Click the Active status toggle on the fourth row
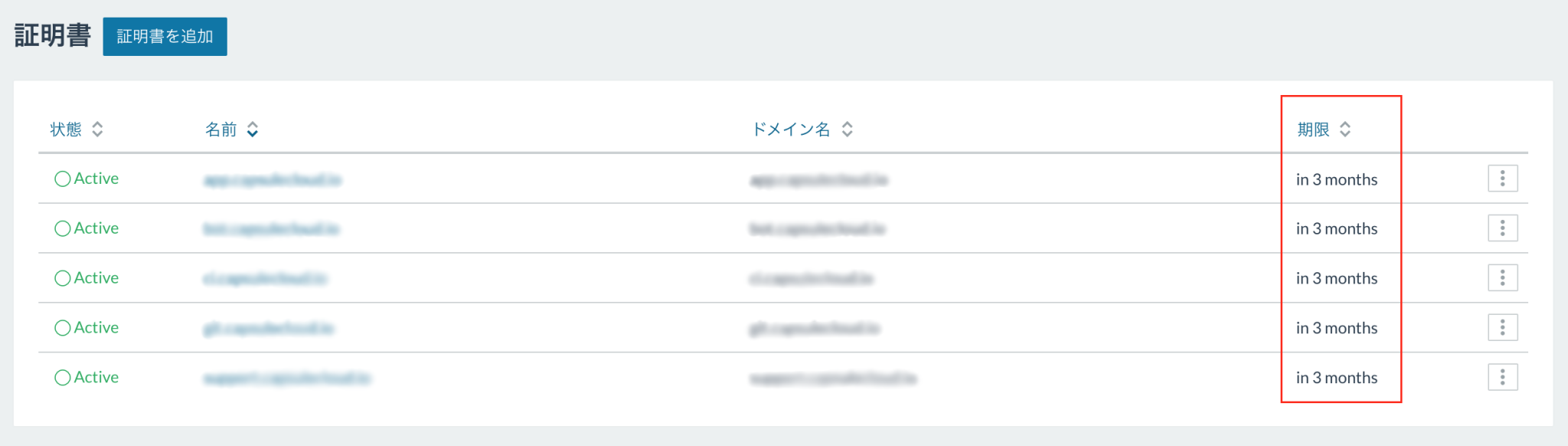Viewport: 1568px width, 446px height. click(62, 327)
